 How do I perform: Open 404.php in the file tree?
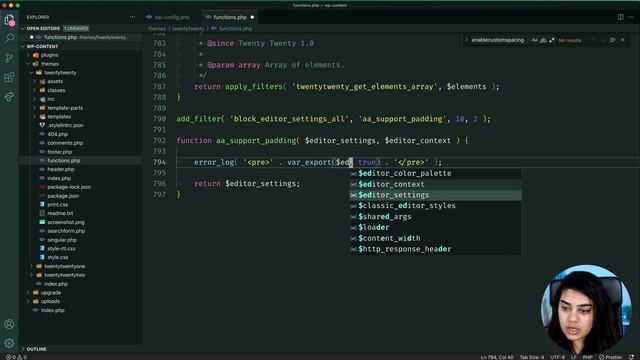[58, 134]
